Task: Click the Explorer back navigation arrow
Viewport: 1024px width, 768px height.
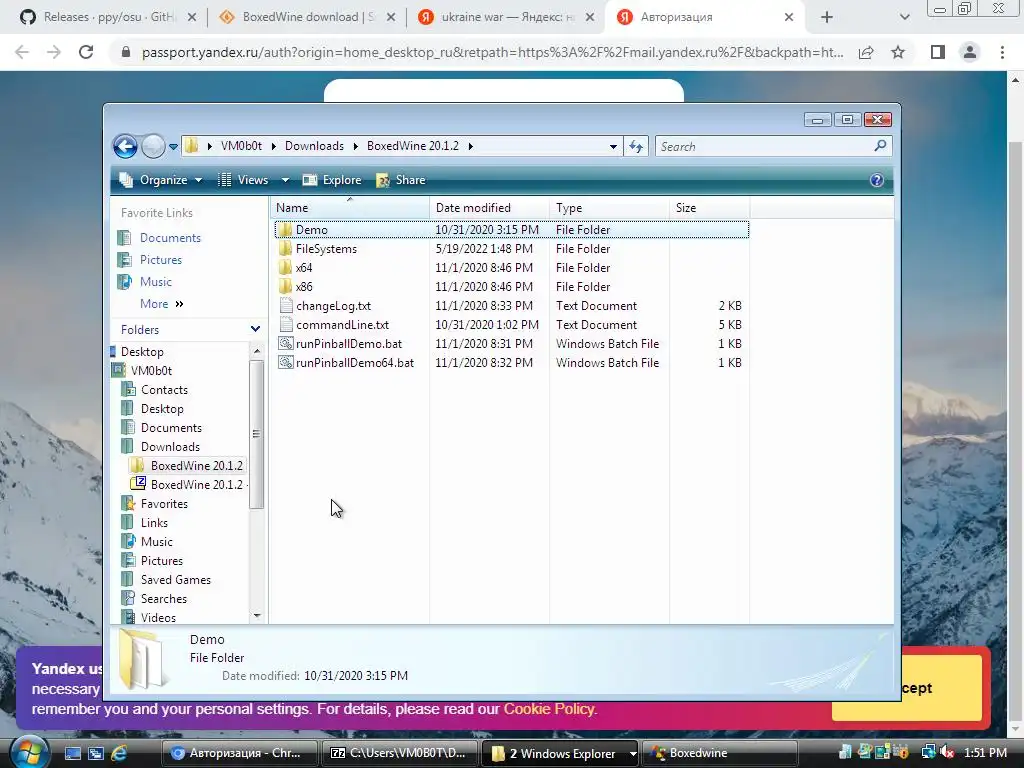Action: tap(125, 146)
